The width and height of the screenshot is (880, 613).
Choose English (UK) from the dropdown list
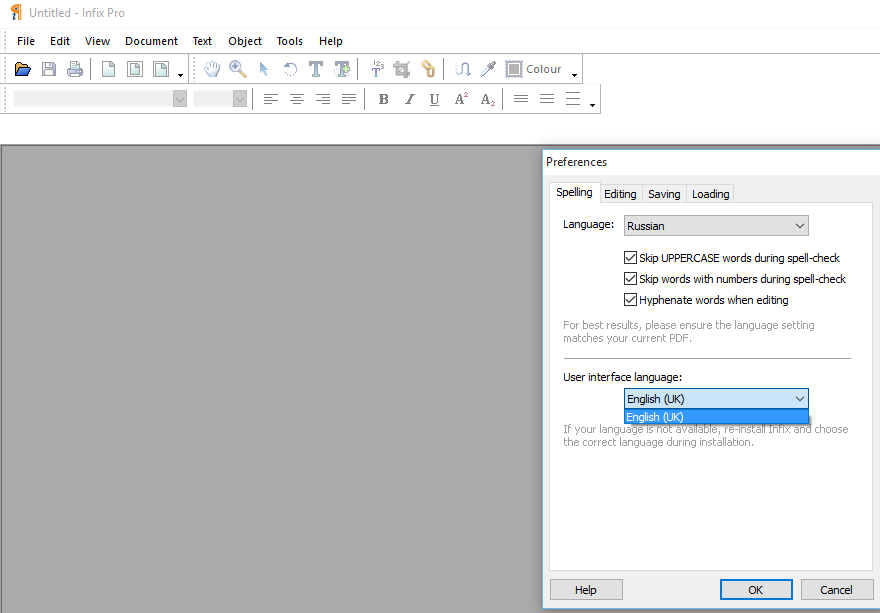point(716,417)
